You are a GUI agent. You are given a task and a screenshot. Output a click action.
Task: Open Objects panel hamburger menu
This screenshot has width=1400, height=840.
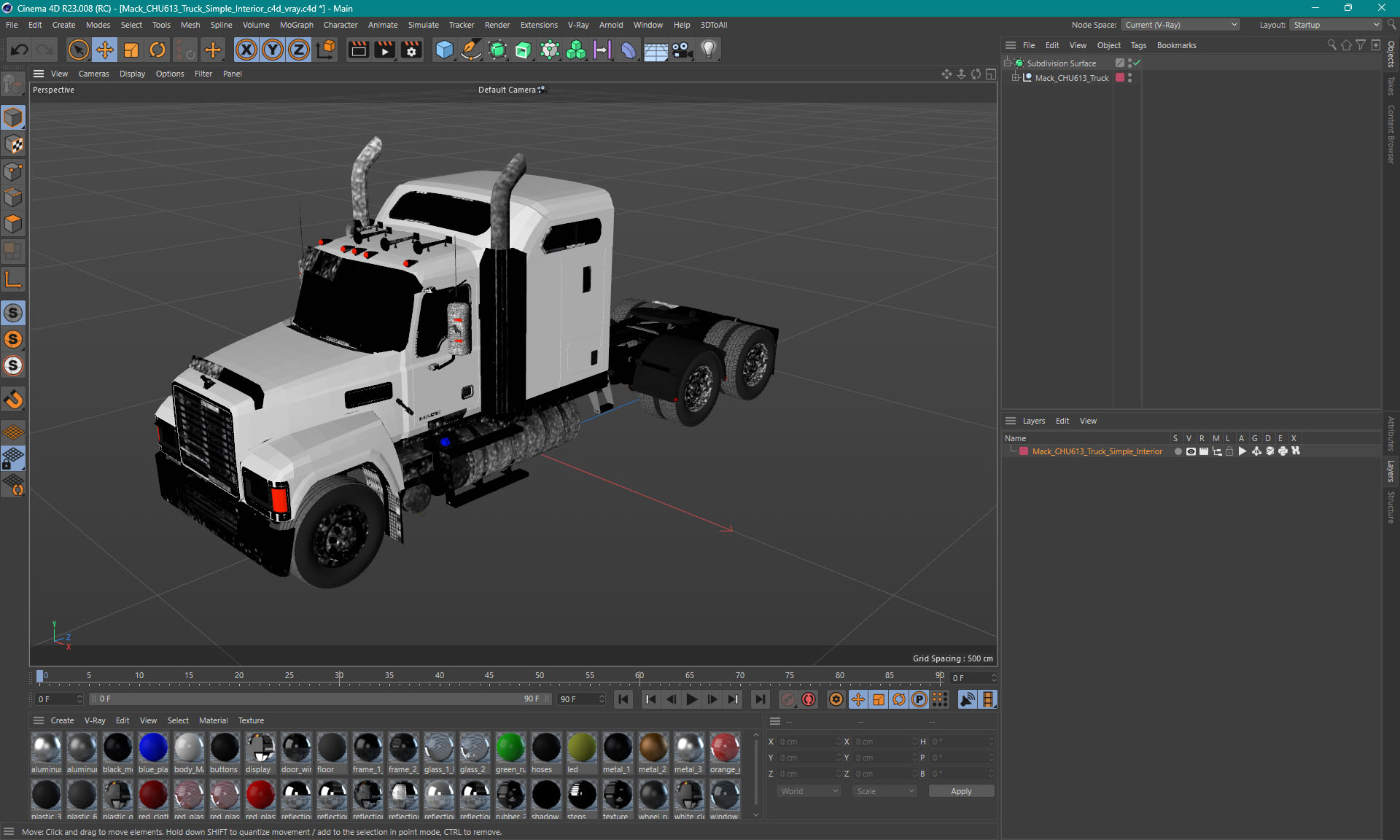point(1011,45)
